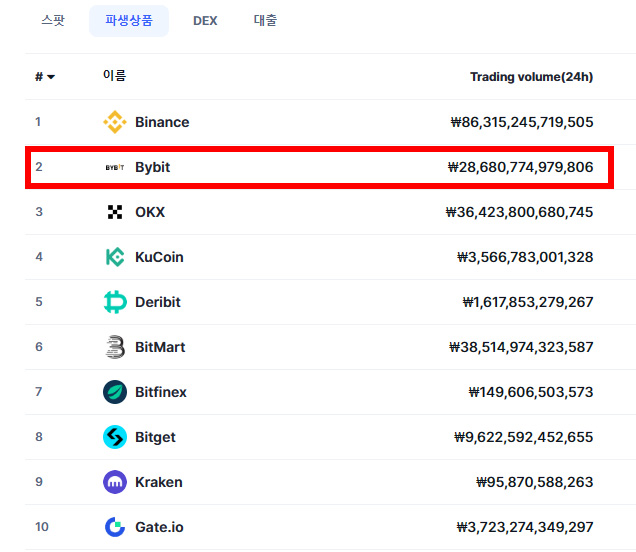Screen dimensions: 636x552
Task: Select BitMart volume ₩38,514,974,323,587
Action: (521, 347)
